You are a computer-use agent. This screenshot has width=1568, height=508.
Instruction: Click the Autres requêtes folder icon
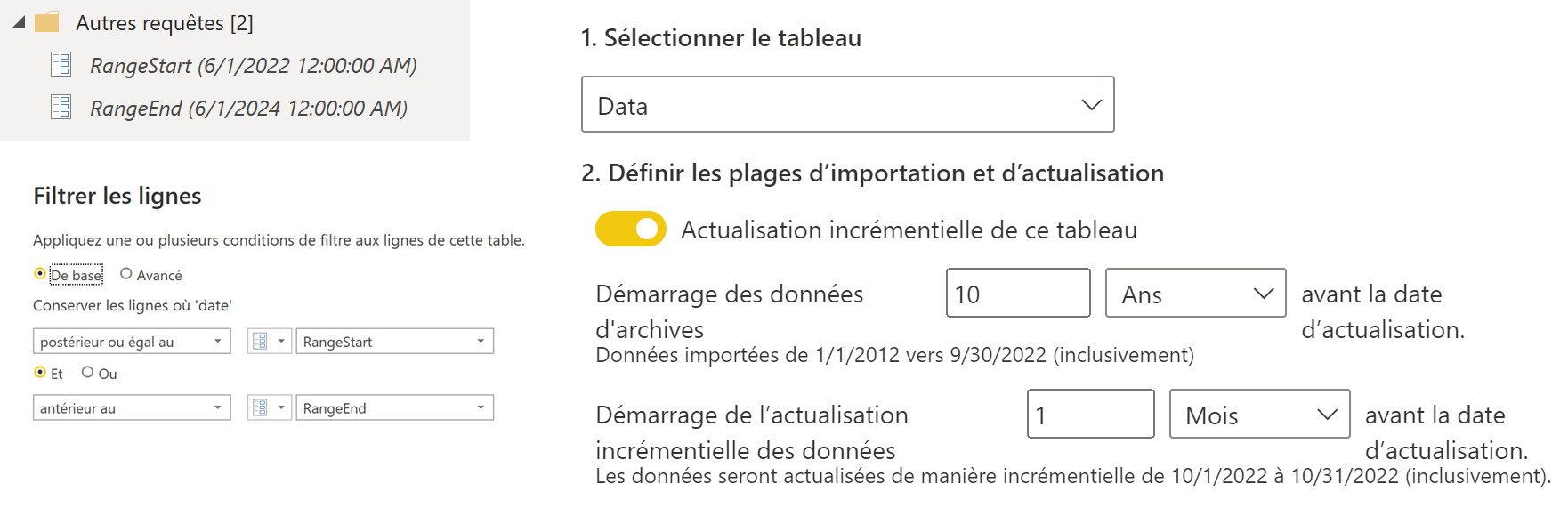(46, 22)
